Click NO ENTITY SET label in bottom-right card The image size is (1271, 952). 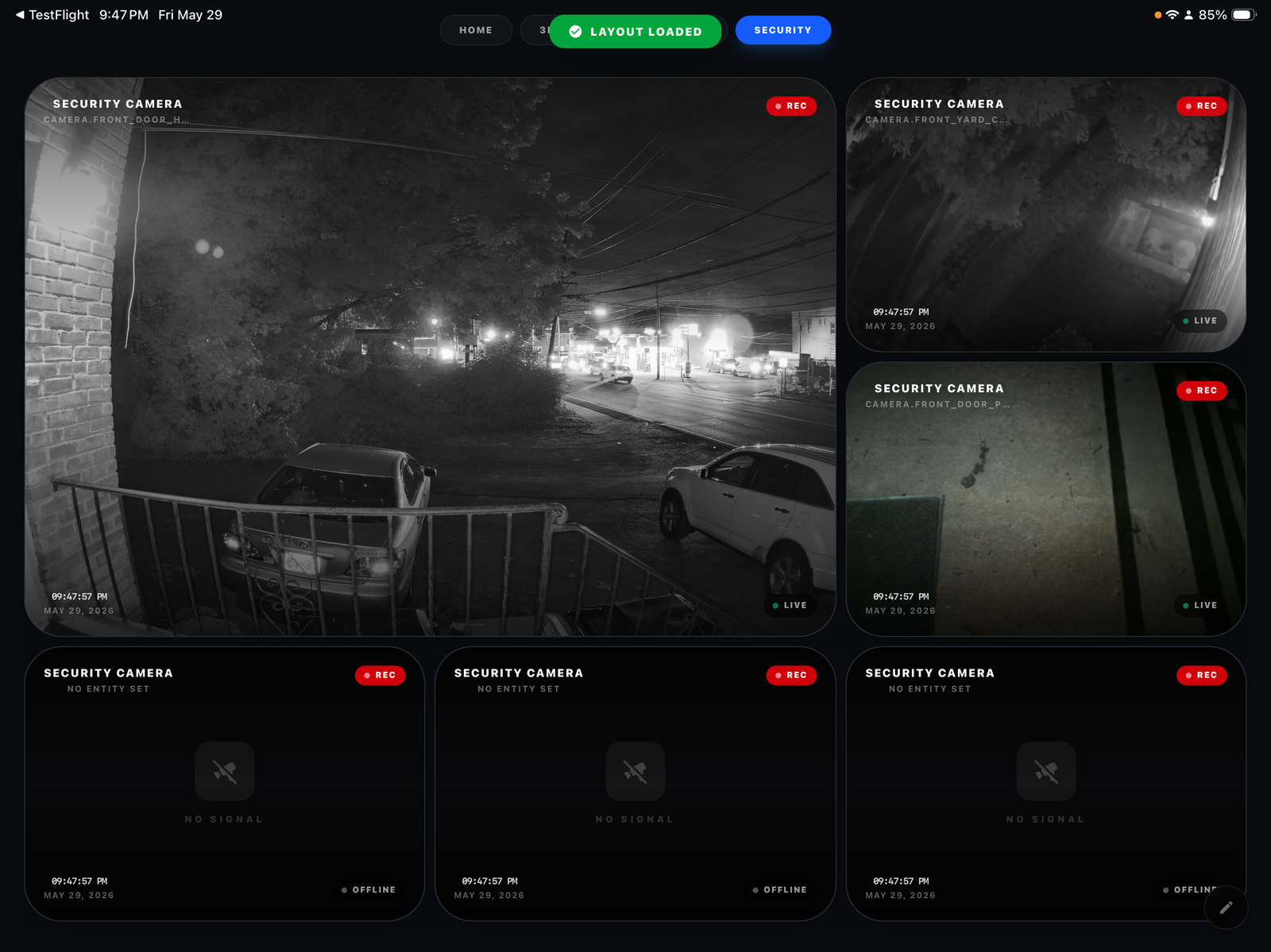click(929, 689)
